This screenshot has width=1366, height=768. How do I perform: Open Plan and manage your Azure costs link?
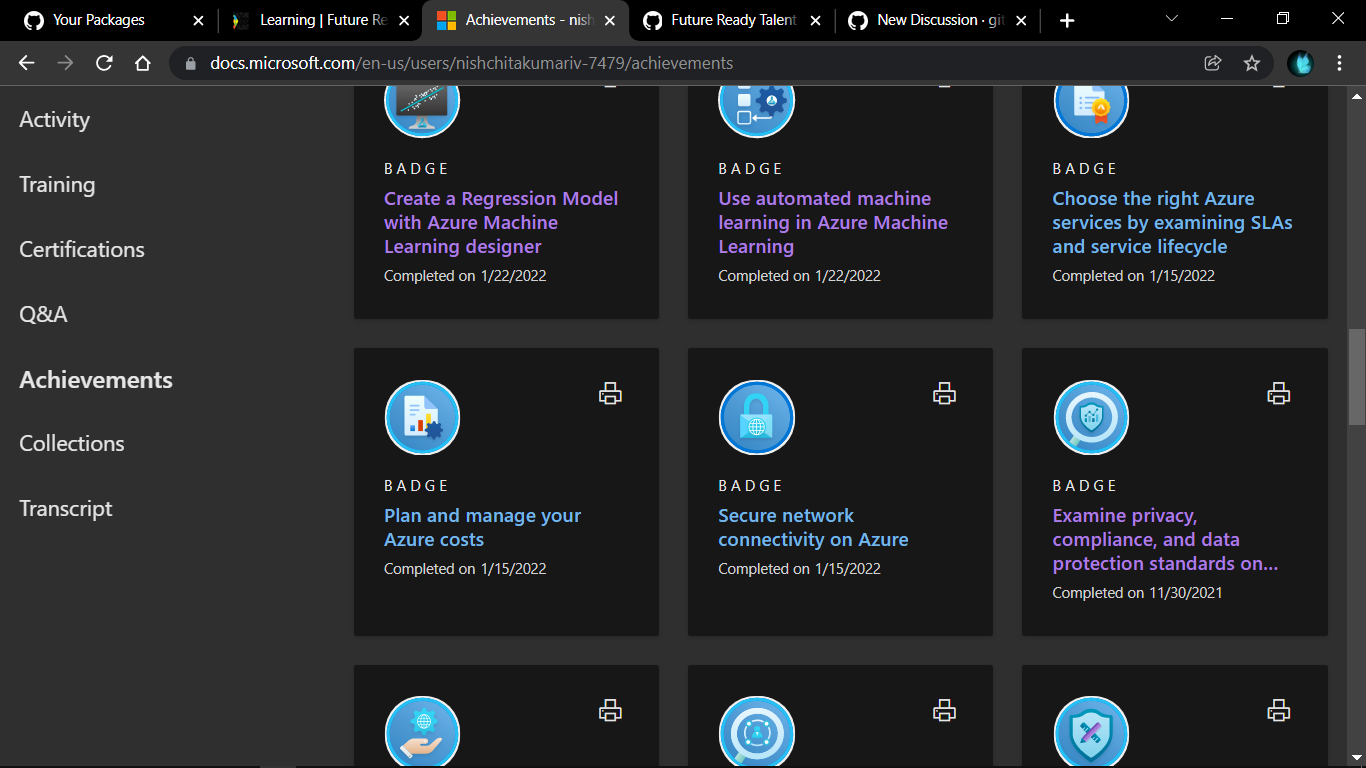pos(482,528)
